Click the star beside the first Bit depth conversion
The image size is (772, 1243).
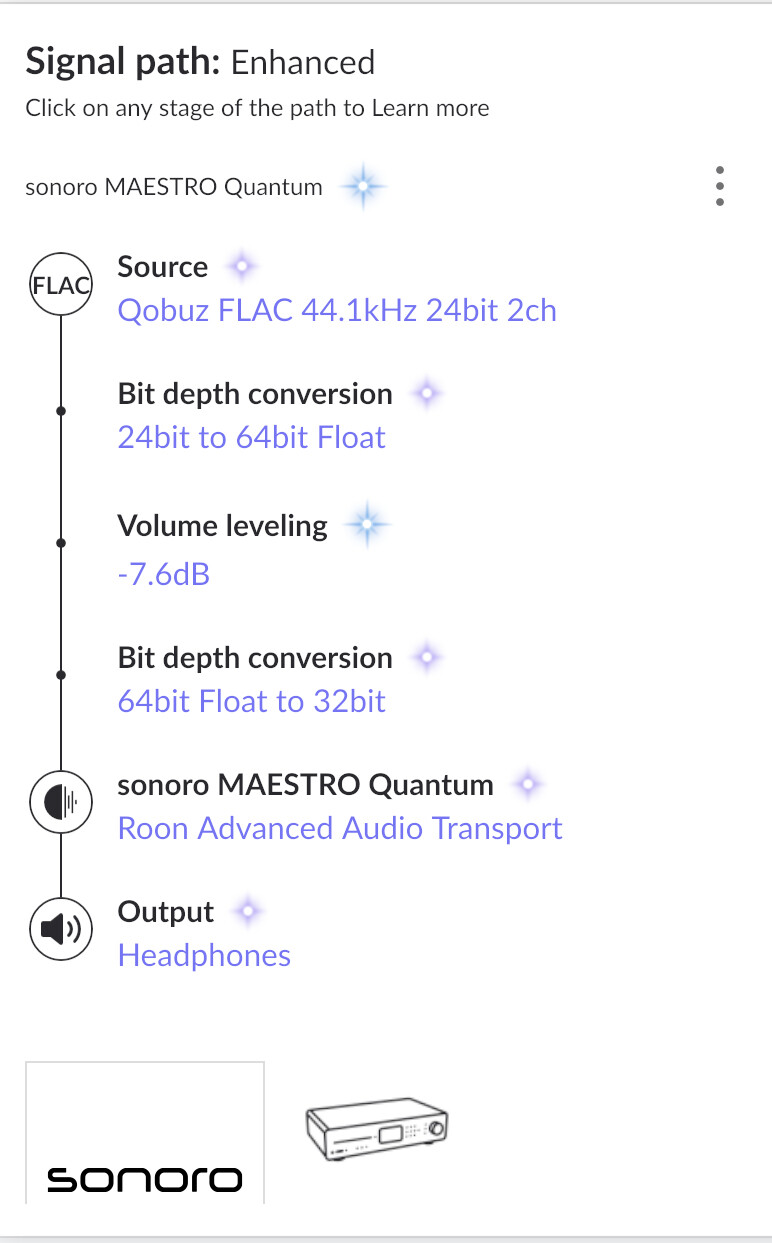pos(426,394)
